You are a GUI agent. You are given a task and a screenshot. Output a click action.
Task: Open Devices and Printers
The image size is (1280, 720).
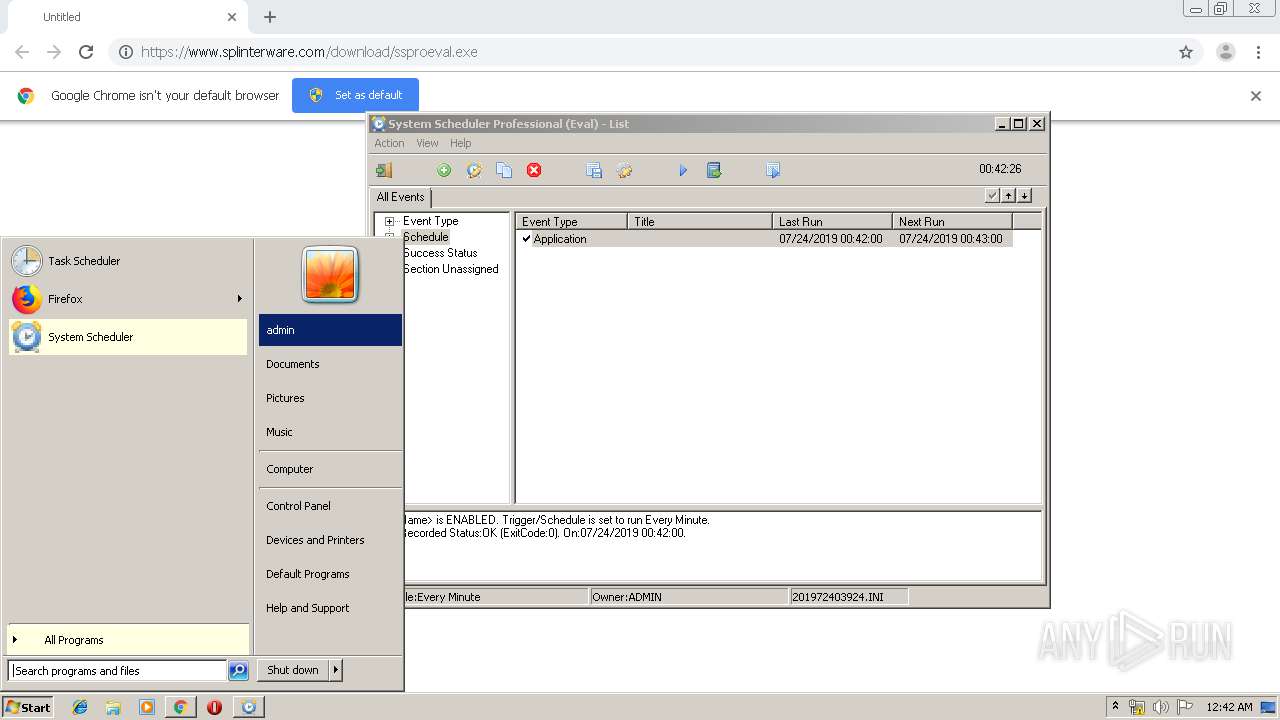tap(330, 540)
